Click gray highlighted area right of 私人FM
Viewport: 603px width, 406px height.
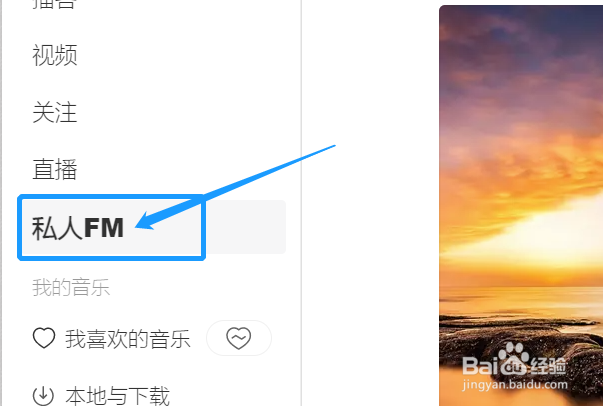(245, 227)
